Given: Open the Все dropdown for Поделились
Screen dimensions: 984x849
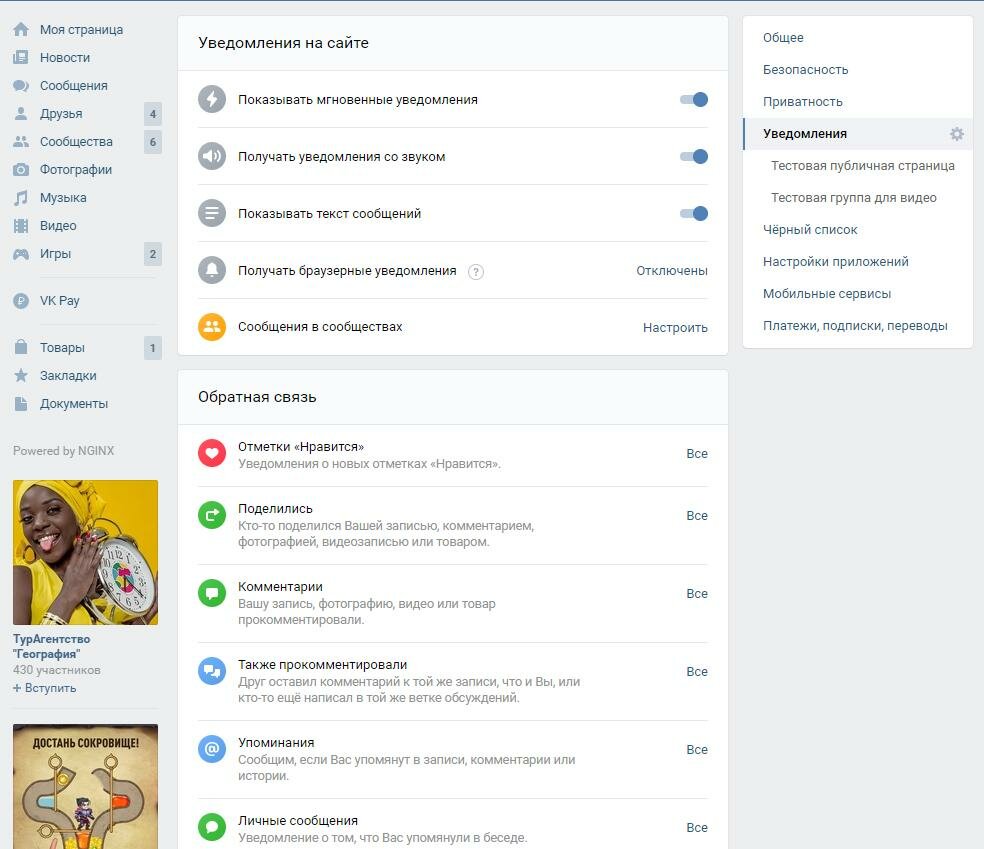Looking at the screenshot, I should pyautogui.click(x=696, y=516).
